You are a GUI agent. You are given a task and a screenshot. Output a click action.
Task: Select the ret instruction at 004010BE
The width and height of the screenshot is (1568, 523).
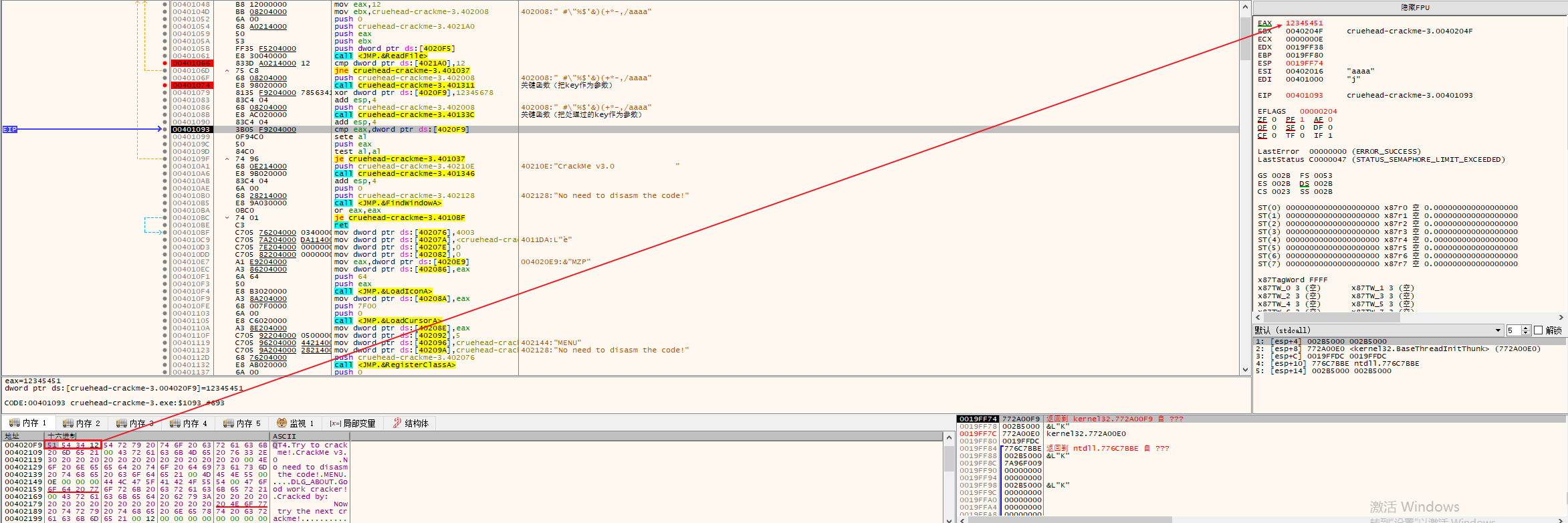tap(341, 225)
